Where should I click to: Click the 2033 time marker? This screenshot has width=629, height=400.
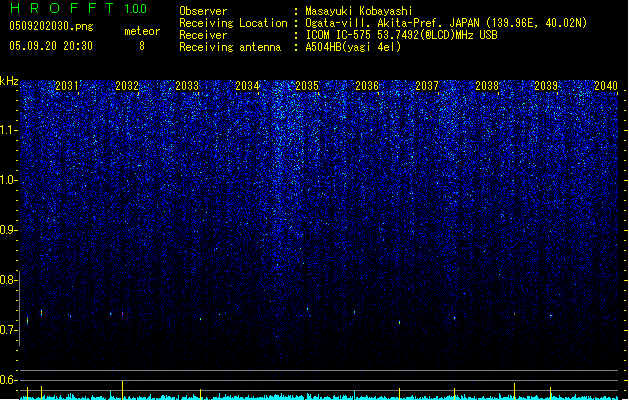(x=187, y=86)
